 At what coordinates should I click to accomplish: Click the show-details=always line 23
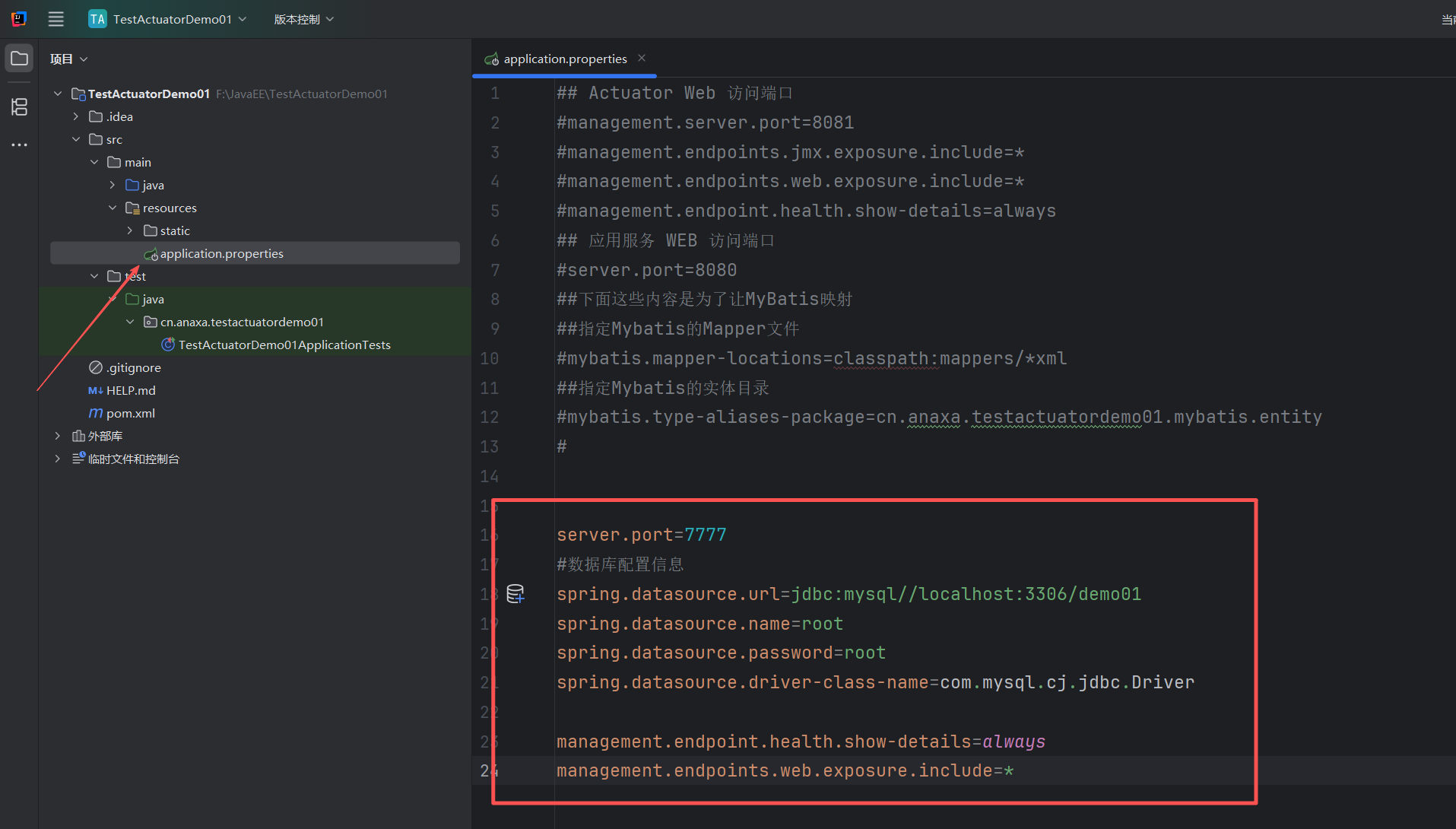tap(801, 742)
